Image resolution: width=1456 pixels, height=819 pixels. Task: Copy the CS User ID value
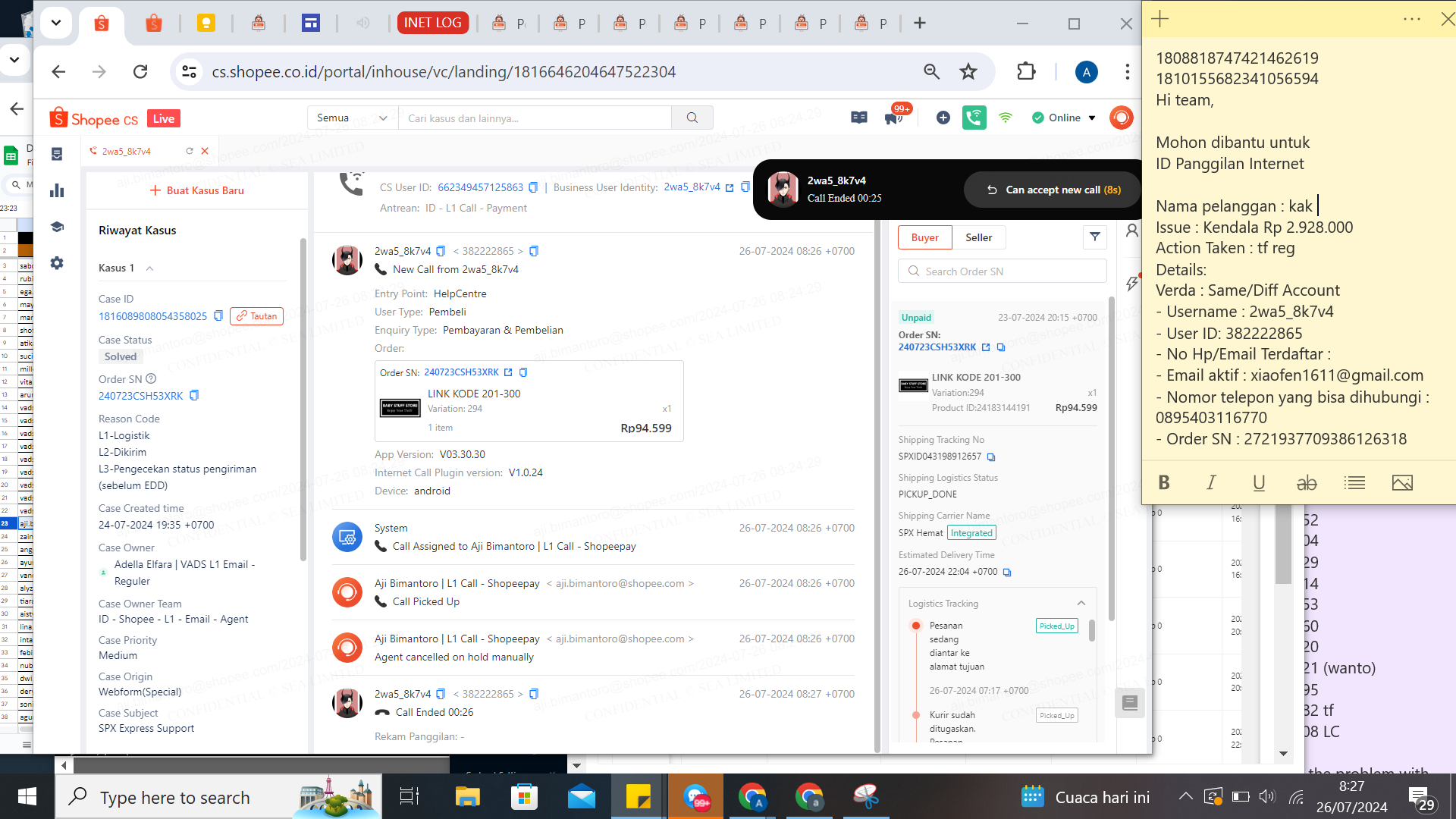[x=533, y=187]
